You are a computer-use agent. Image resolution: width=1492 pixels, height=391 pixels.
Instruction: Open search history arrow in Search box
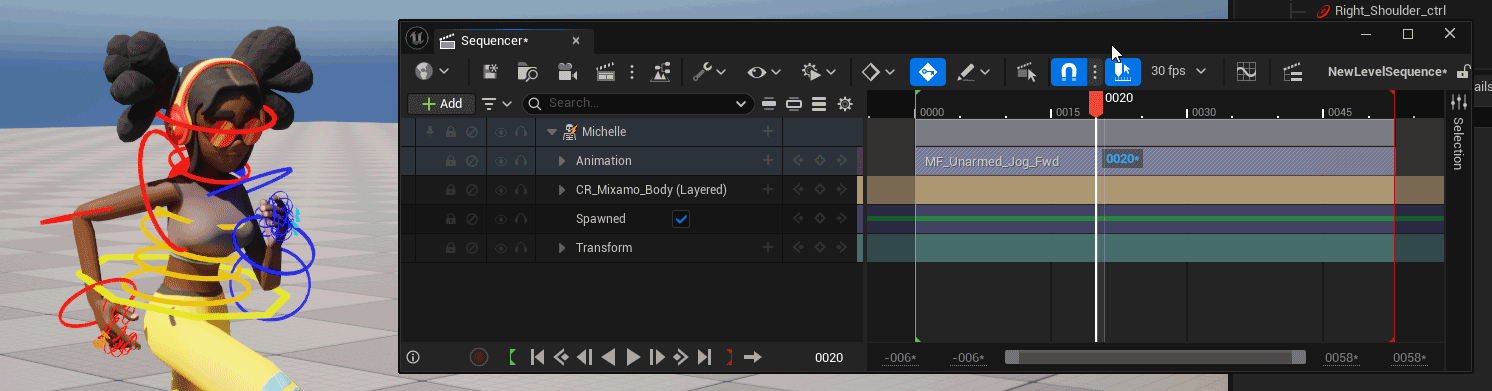(x=742, y=103)
